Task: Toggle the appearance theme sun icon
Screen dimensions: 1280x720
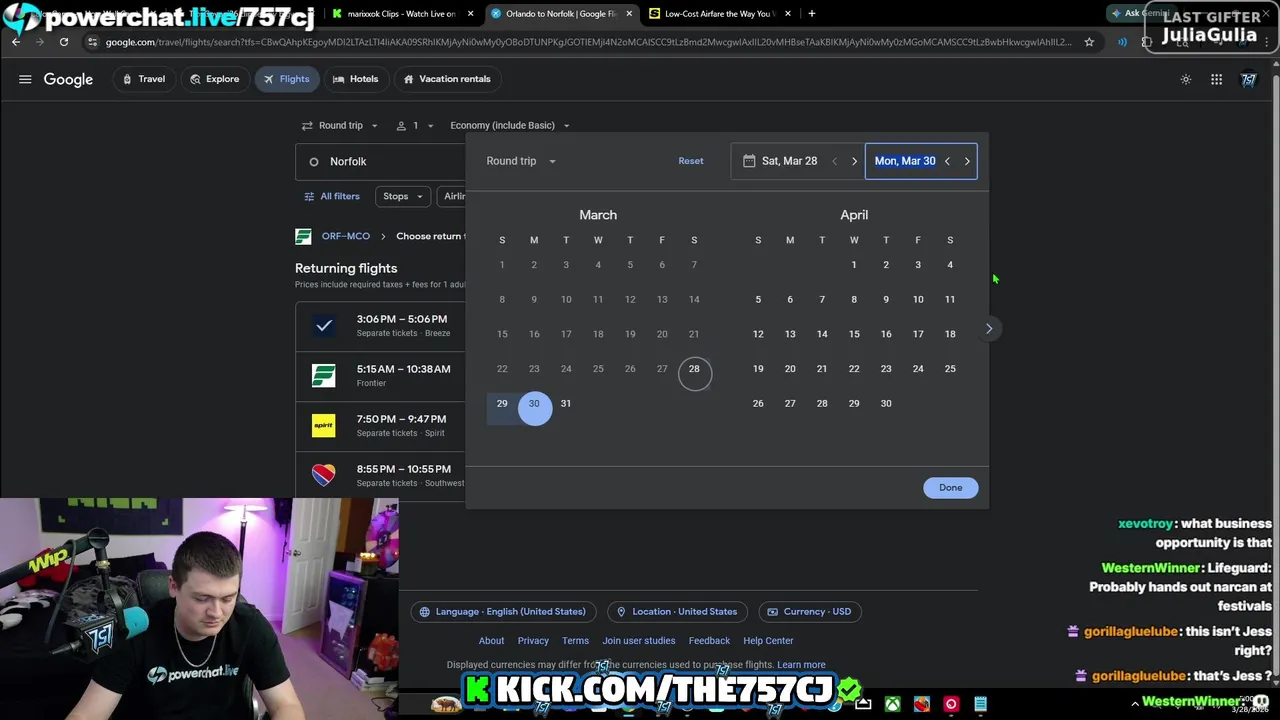Action: 1186,79
